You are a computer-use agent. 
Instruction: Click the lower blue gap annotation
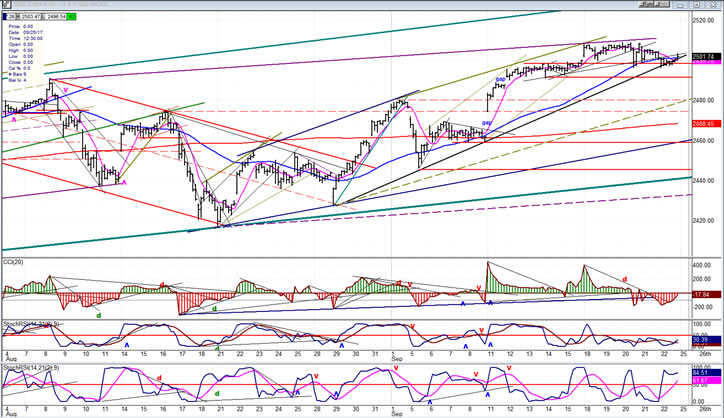(485, 124)
